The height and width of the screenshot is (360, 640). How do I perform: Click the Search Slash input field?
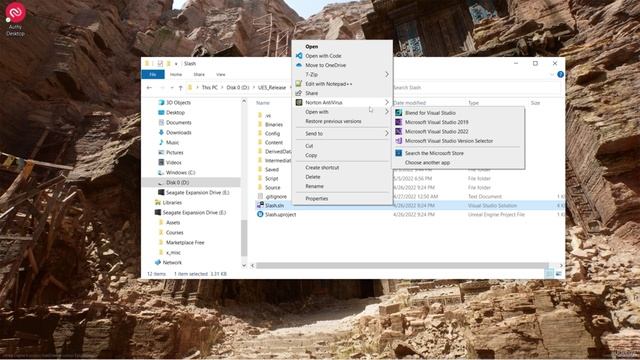pyautogui.click(x=476, y=88)
